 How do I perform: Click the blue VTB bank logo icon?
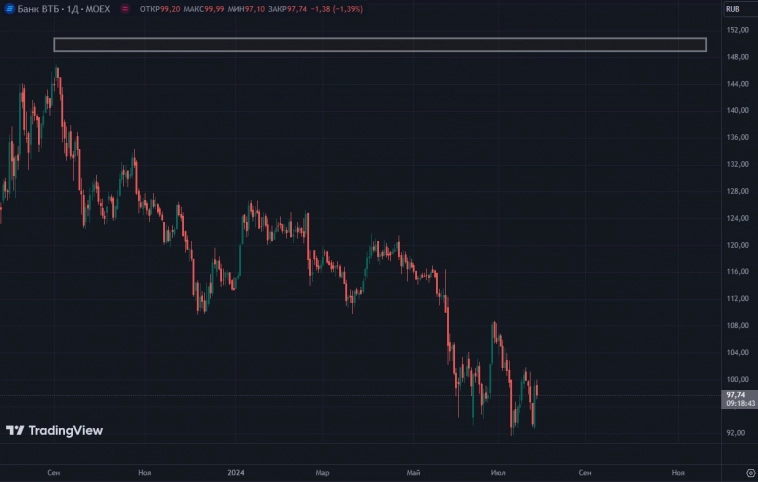tap(9, 9)
